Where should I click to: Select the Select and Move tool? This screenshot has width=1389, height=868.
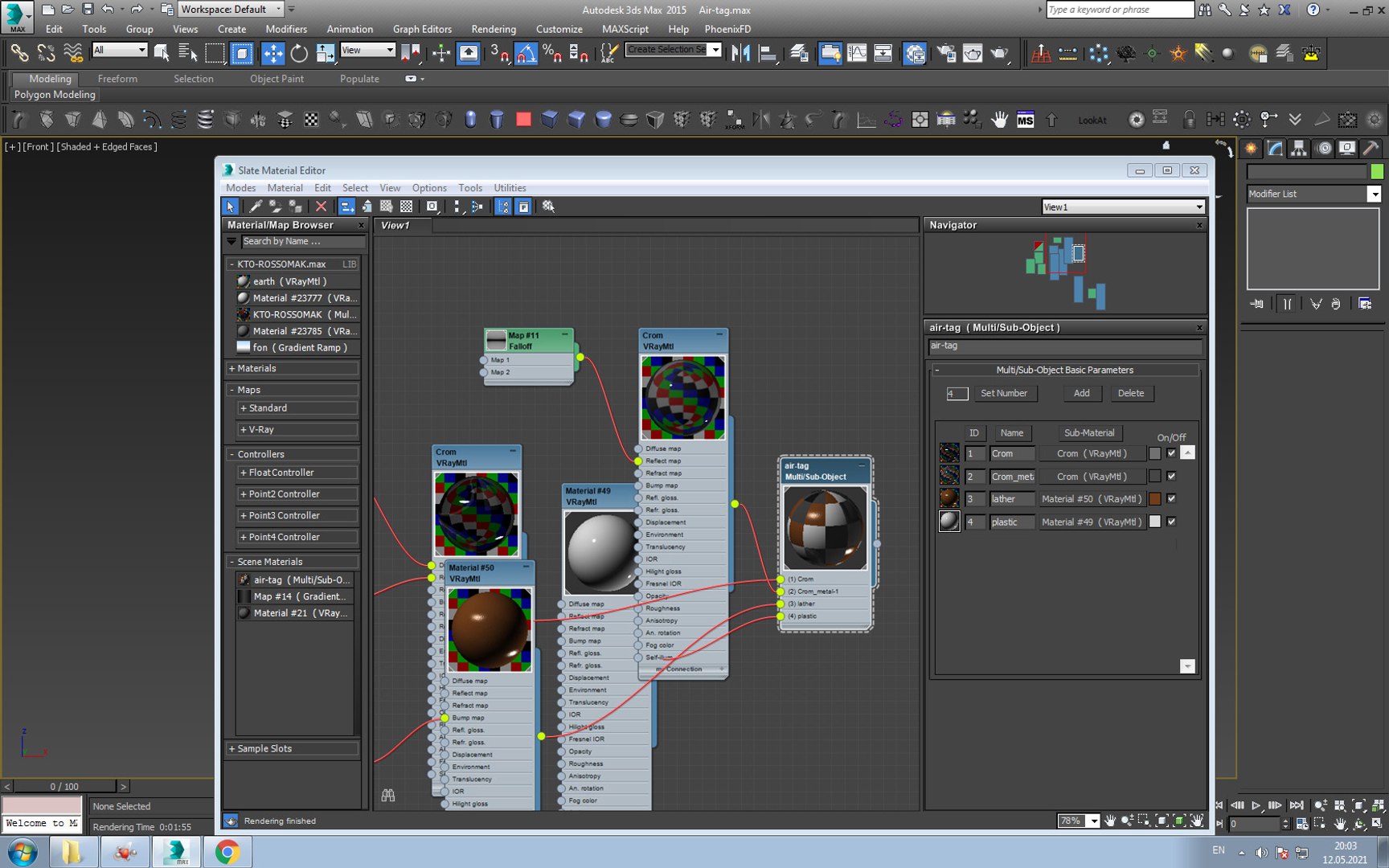pos(272,54)
